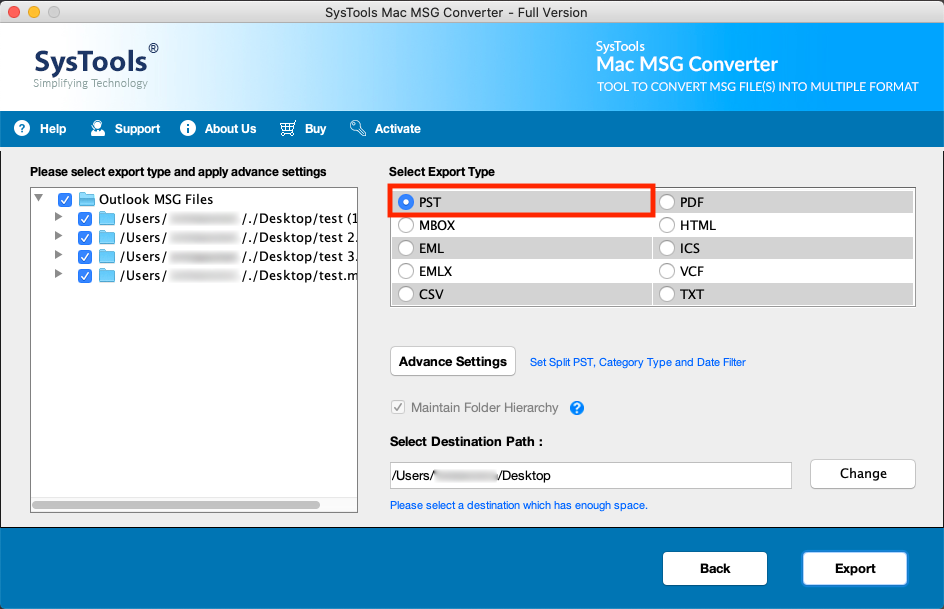Go Back to previous step
The image size is (944, 609).
[x=715, y=568]
